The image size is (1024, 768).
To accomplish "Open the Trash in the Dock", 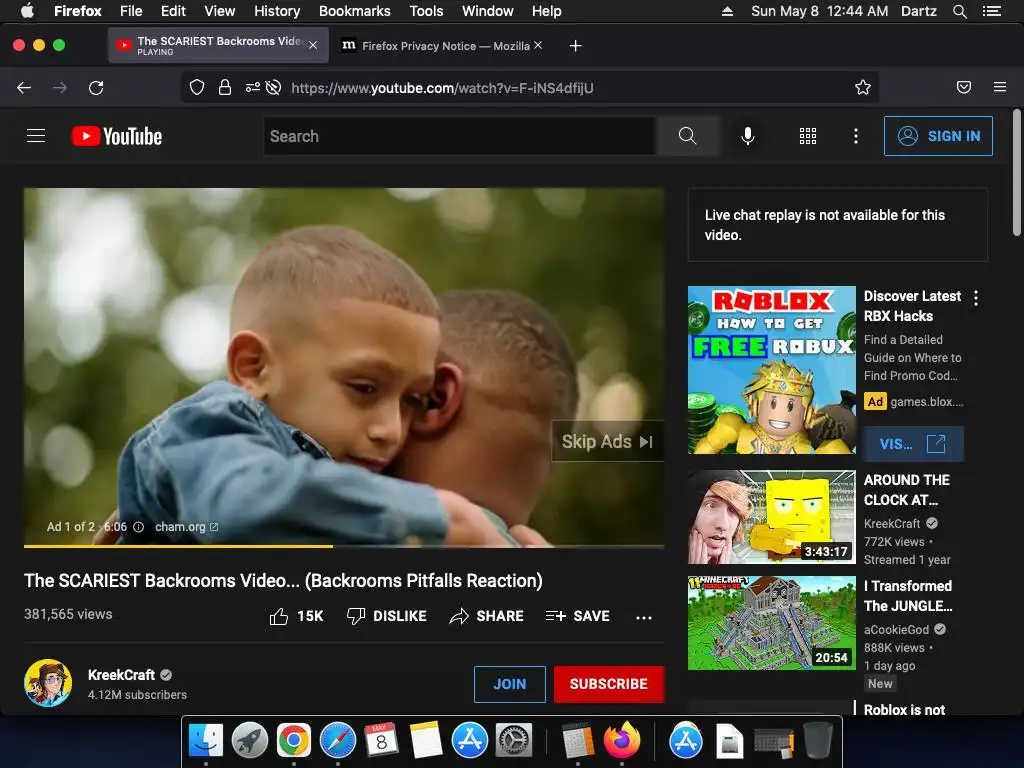I will click(x=818, y=741).
